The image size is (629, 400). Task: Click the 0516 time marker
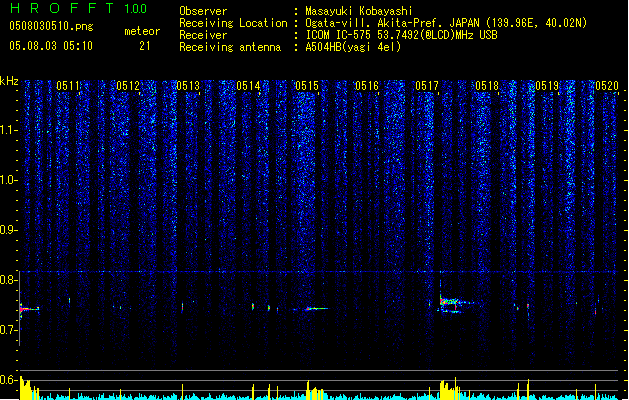(x=367, y=86)
